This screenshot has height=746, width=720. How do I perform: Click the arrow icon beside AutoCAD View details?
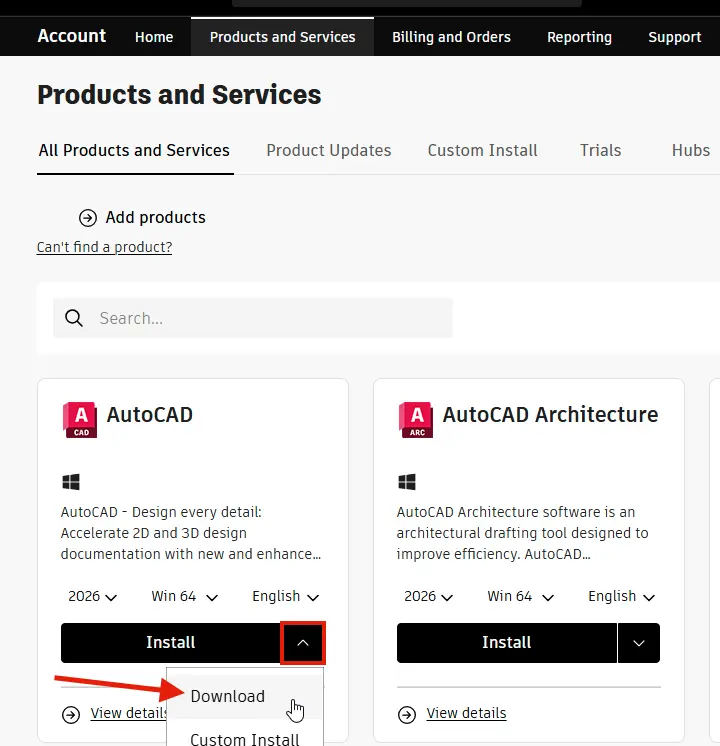pos(71,714)
